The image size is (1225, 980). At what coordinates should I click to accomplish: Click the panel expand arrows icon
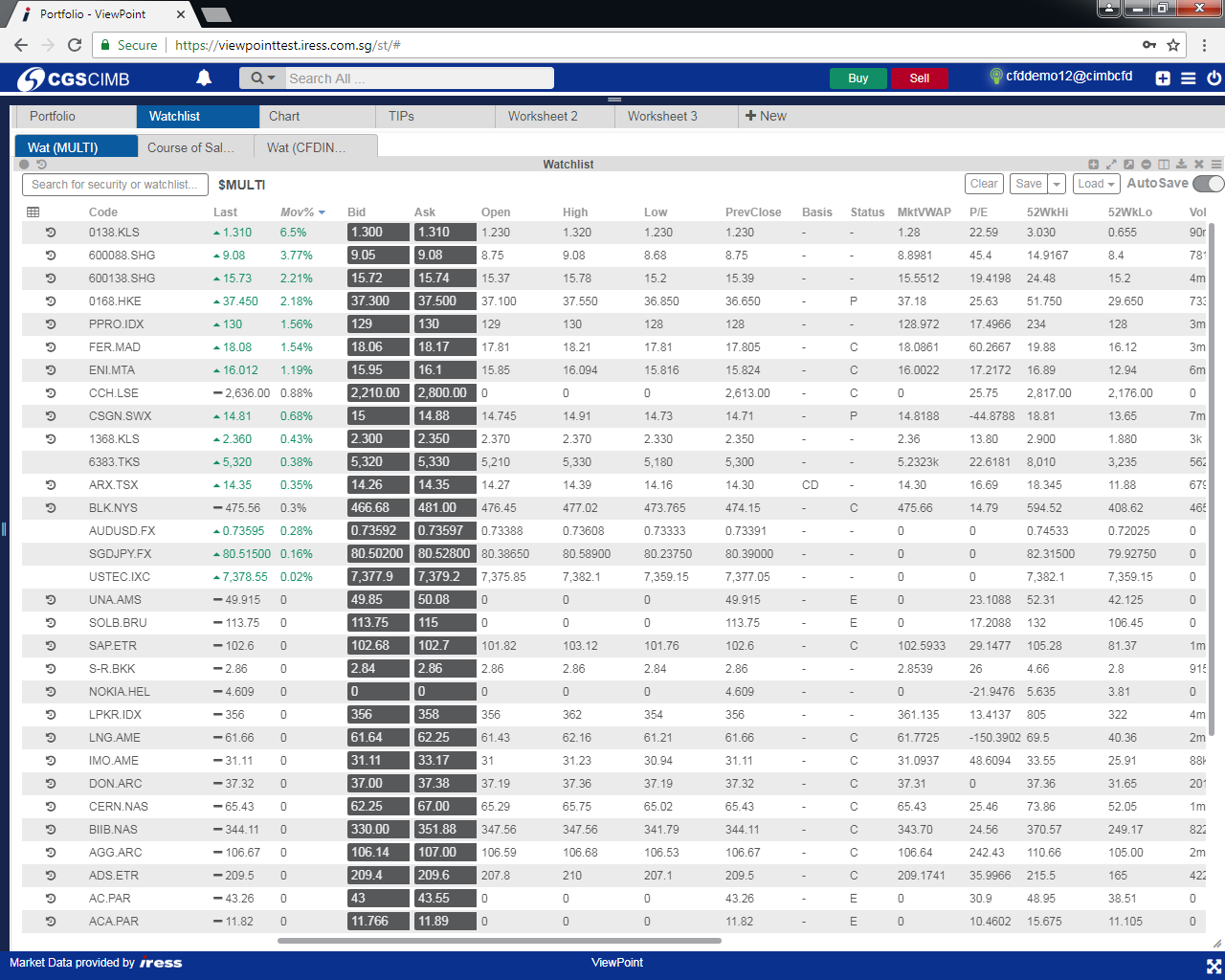point(1111,165)
